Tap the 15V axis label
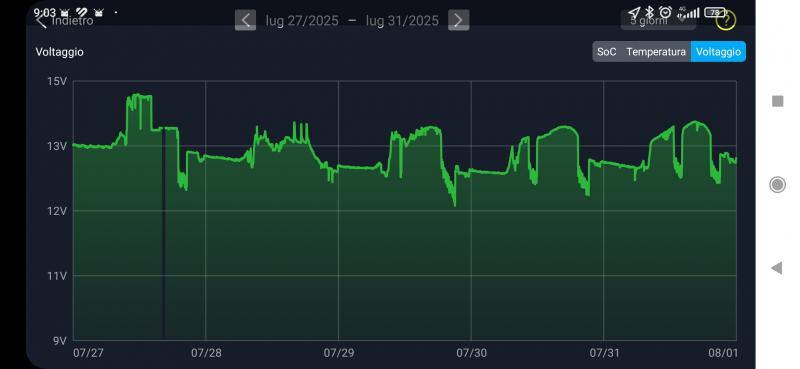Screen dimensions: 800x369 tap(58, 81)
